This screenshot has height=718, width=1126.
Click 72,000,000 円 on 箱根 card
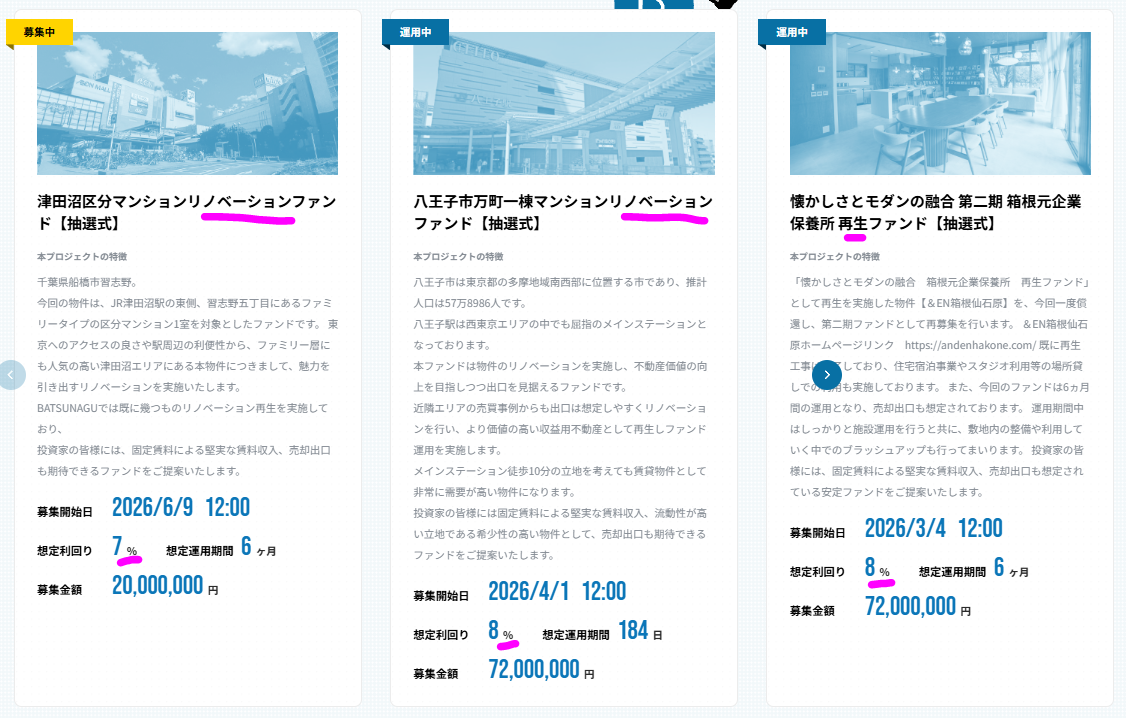918,607
